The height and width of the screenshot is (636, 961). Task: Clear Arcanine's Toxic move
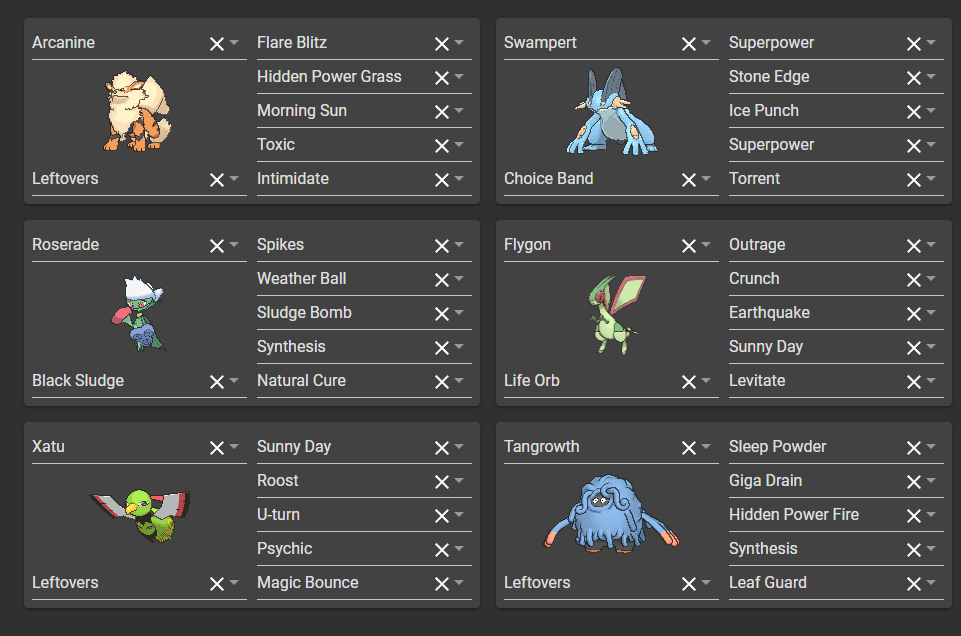point(441,146)
